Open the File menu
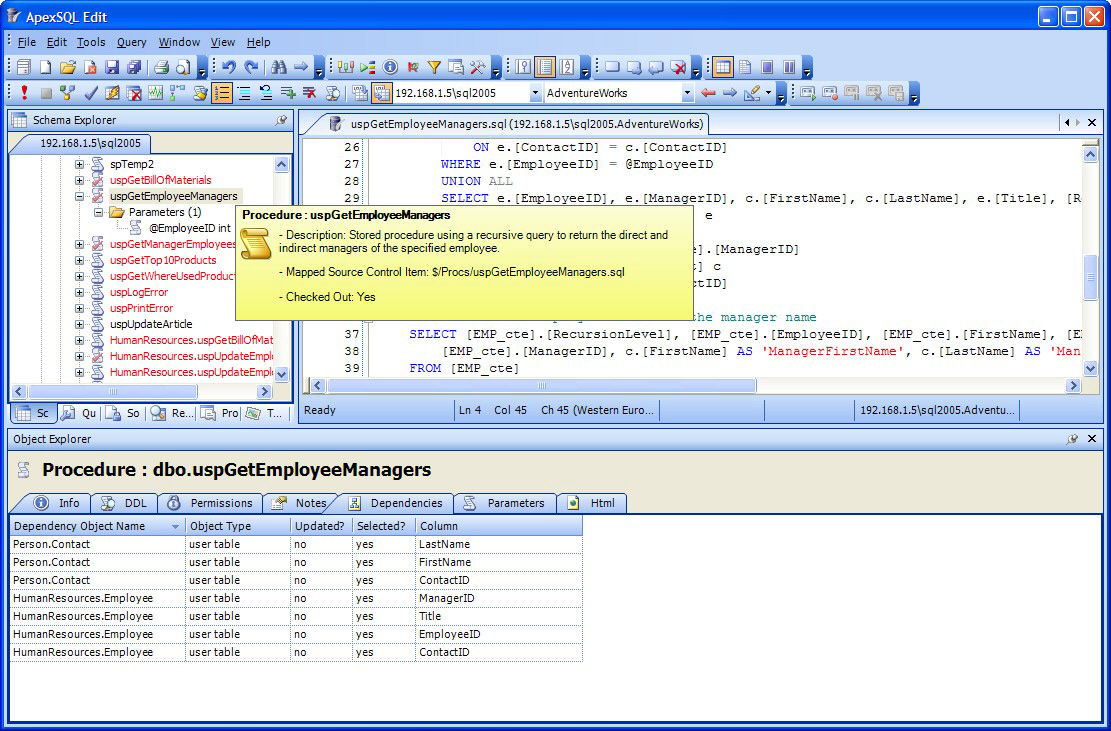Image resolution: width=1111 pixels, height=731 pixels. tap(26, 42)
